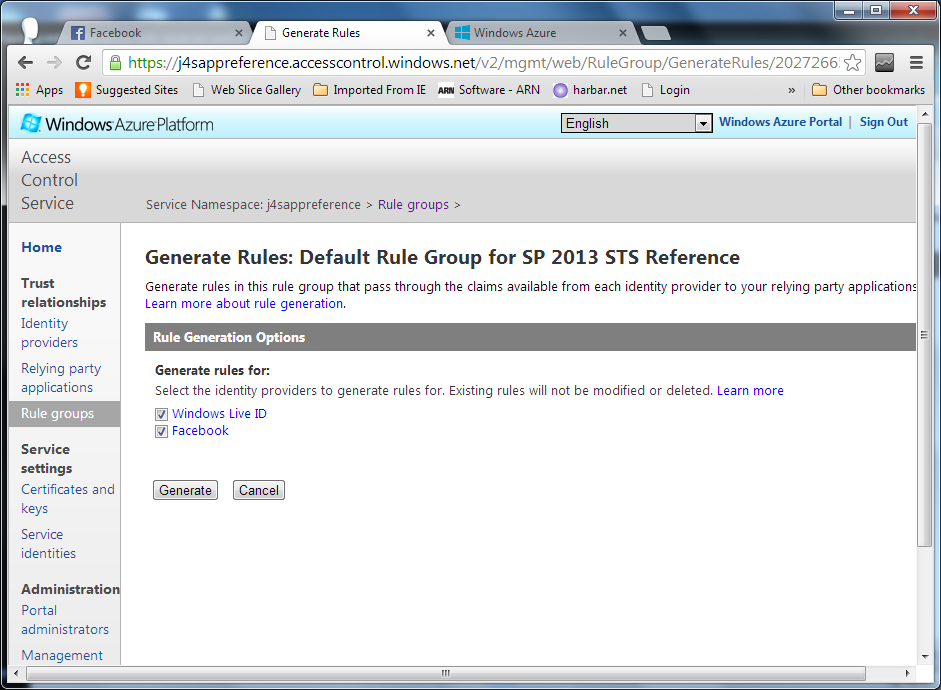Open the Windows Azure Portal link

pos(780,122)
